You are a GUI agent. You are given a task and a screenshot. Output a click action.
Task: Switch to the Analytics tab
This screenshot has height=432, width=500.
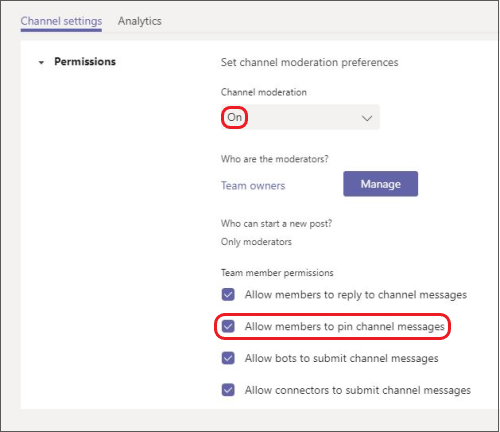(x=140, y=21)
